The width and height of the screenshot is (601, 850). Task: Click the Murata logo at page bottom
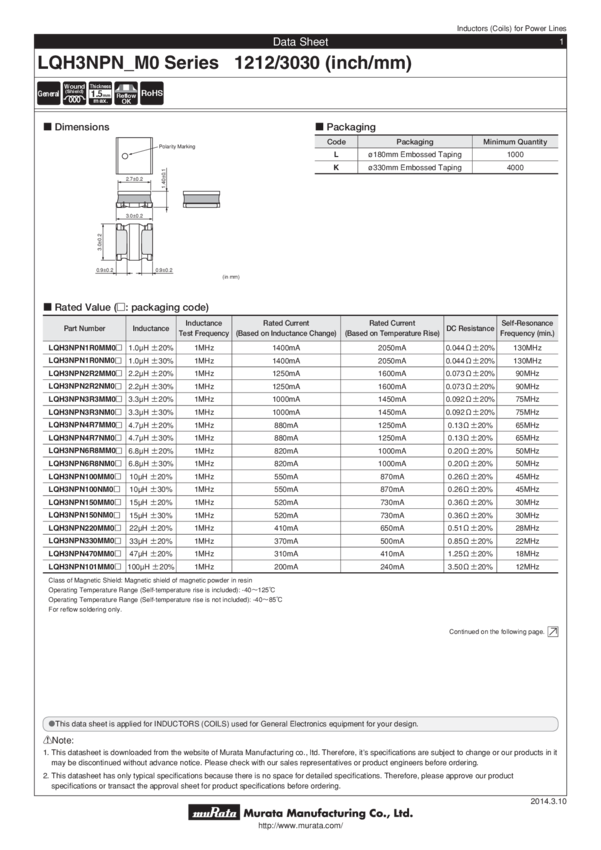(x=214, y=812)
